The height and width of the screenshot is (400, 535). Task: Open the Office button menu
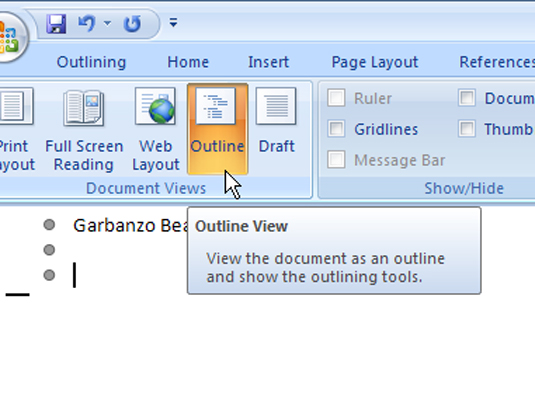pos(9,37)
